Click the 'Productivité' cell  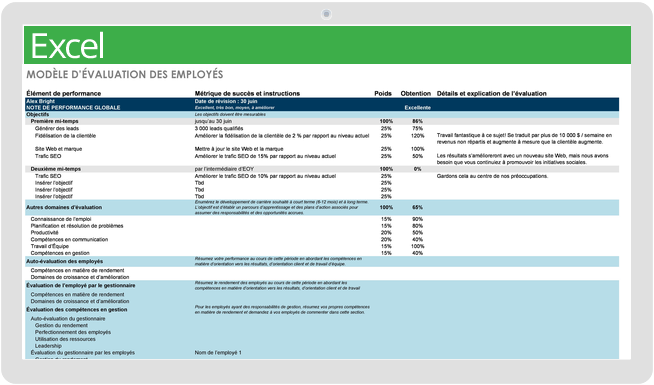point(44,232)
